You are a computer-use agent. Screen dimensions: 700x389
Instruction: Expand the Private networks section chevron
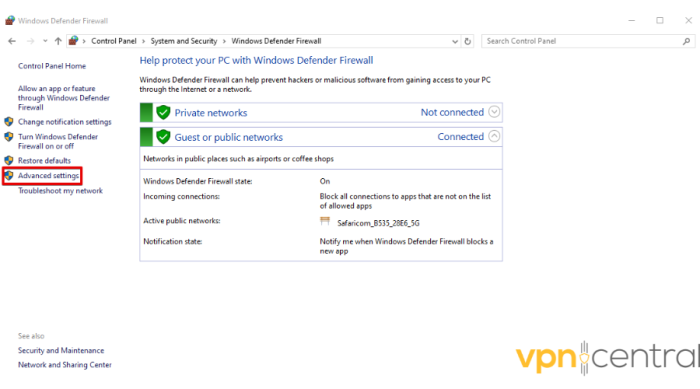coord(494,112)
